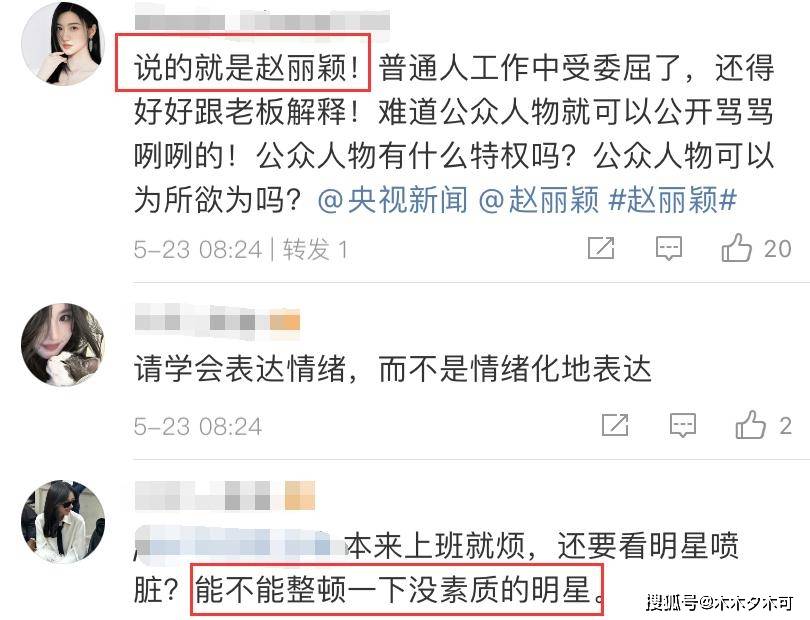This screenshot has height=620, width=810.
Task: Open the 转发 1 repost count
Action: [x=315, y=250]
